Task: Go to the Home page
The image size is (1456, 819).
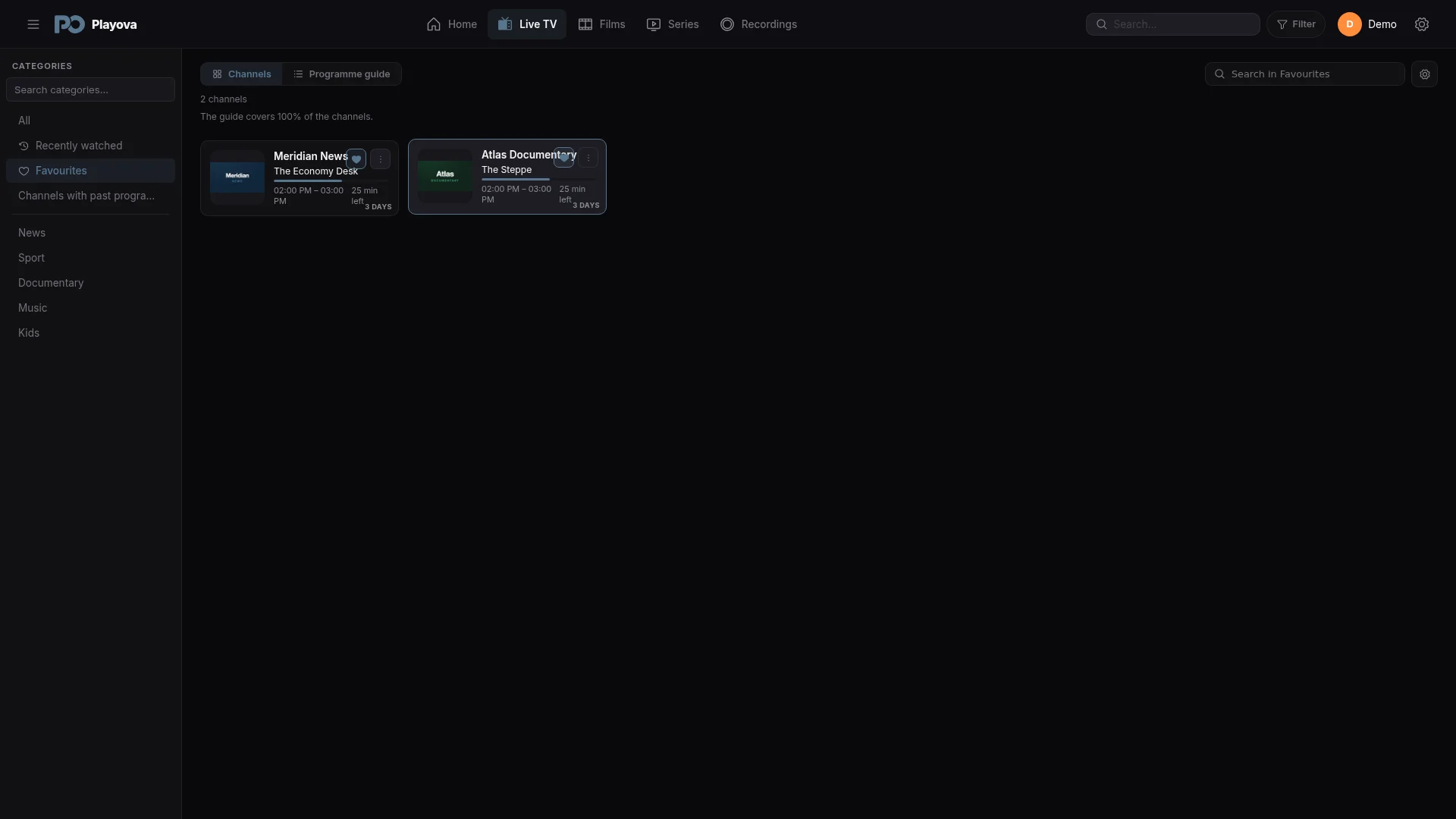Action: pos(452,24)
